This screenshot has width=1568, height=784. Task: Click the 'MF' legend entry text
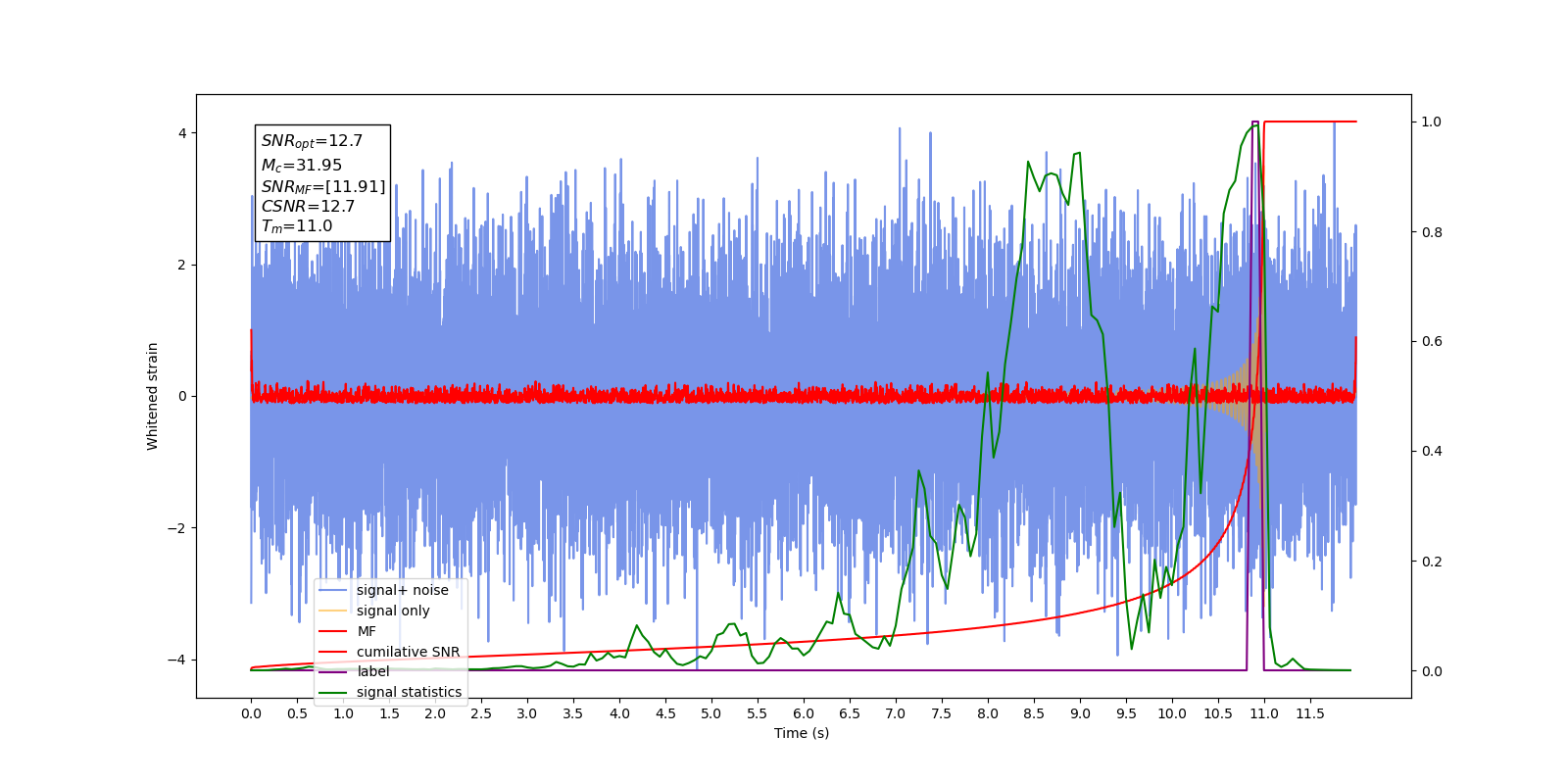coord(367,631)
